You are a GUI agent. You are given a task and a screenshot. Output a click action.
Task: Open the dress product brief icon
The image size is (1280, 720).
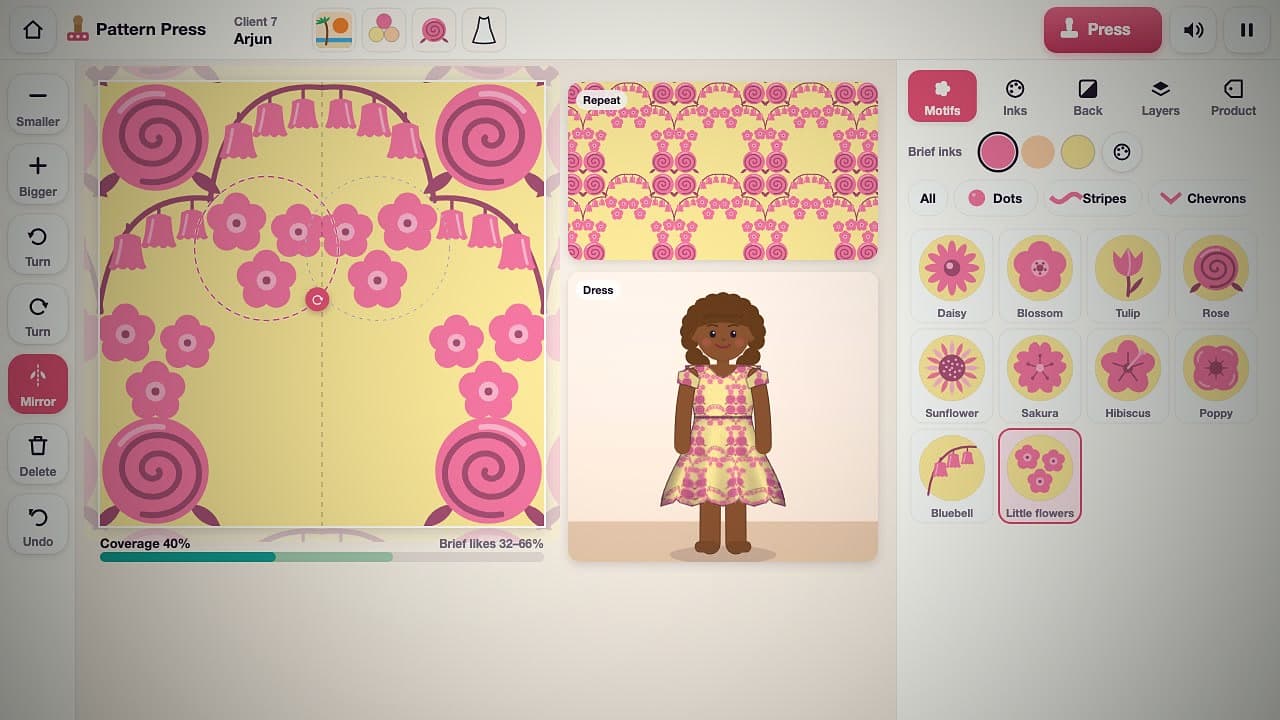483,30
